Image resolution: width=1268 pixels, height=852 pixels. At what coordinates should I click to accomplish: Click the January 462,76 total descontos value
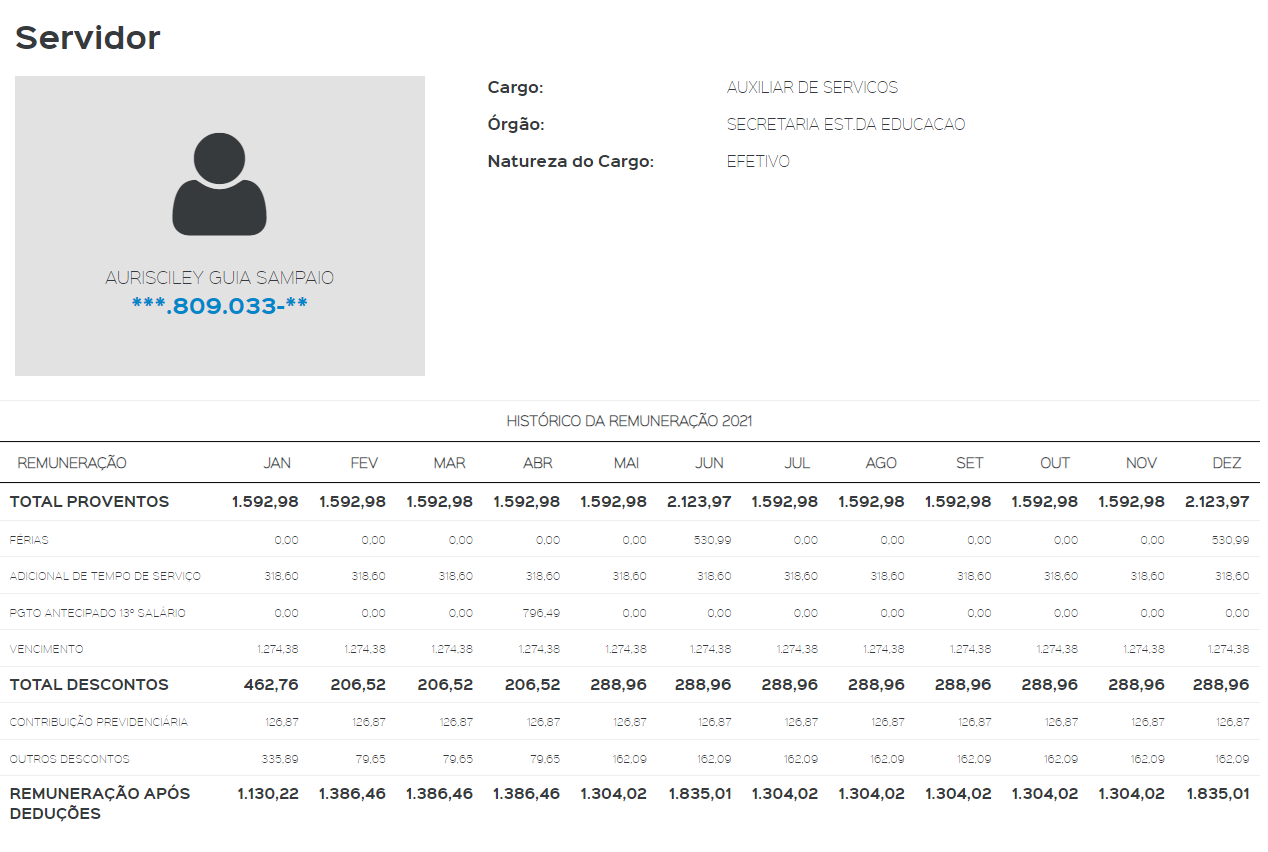[x=271, y=685]
